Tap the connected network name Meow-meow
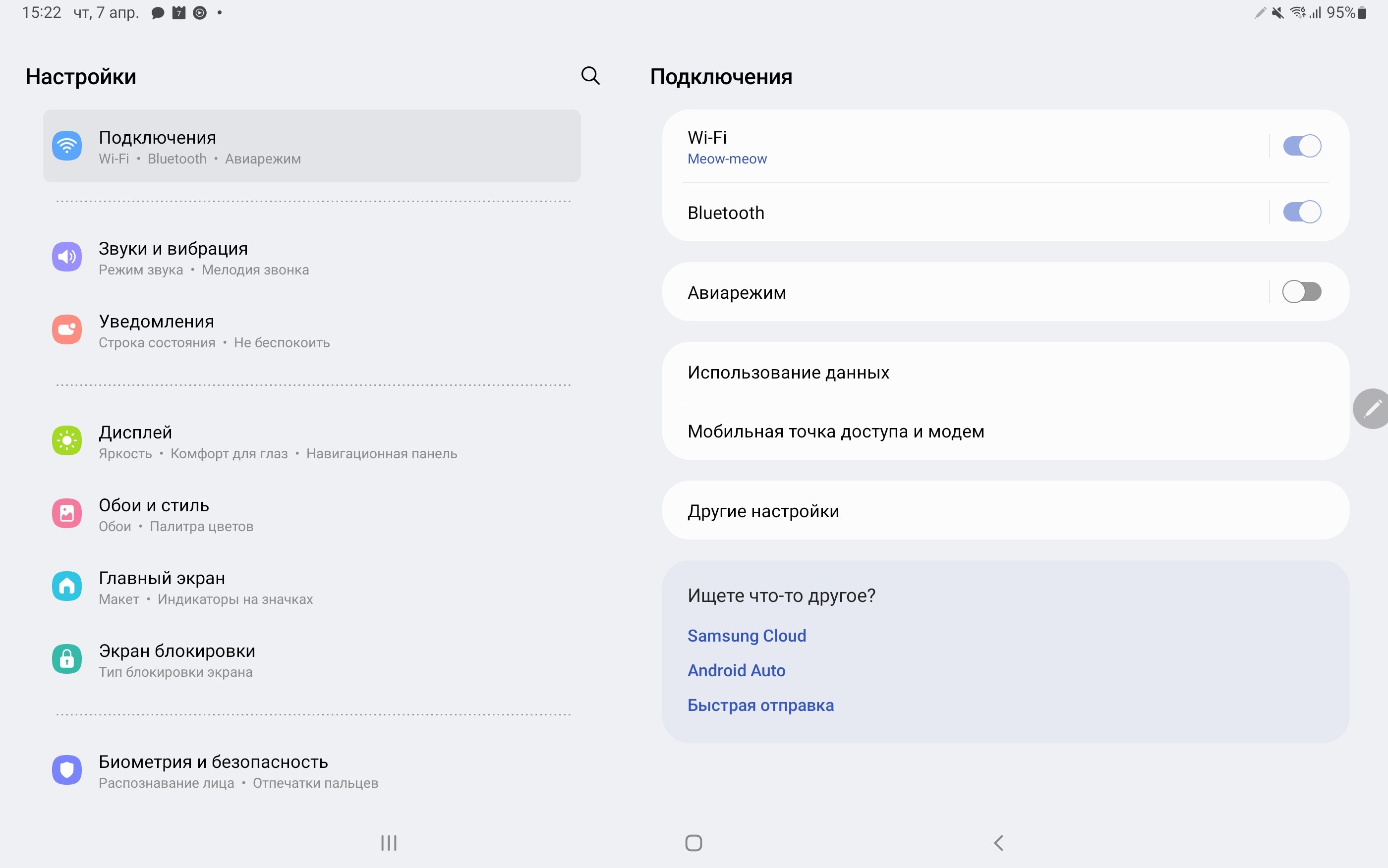The height and width of the screenshot is (868, 1388). pyautogui.click(x=727, y=159)
